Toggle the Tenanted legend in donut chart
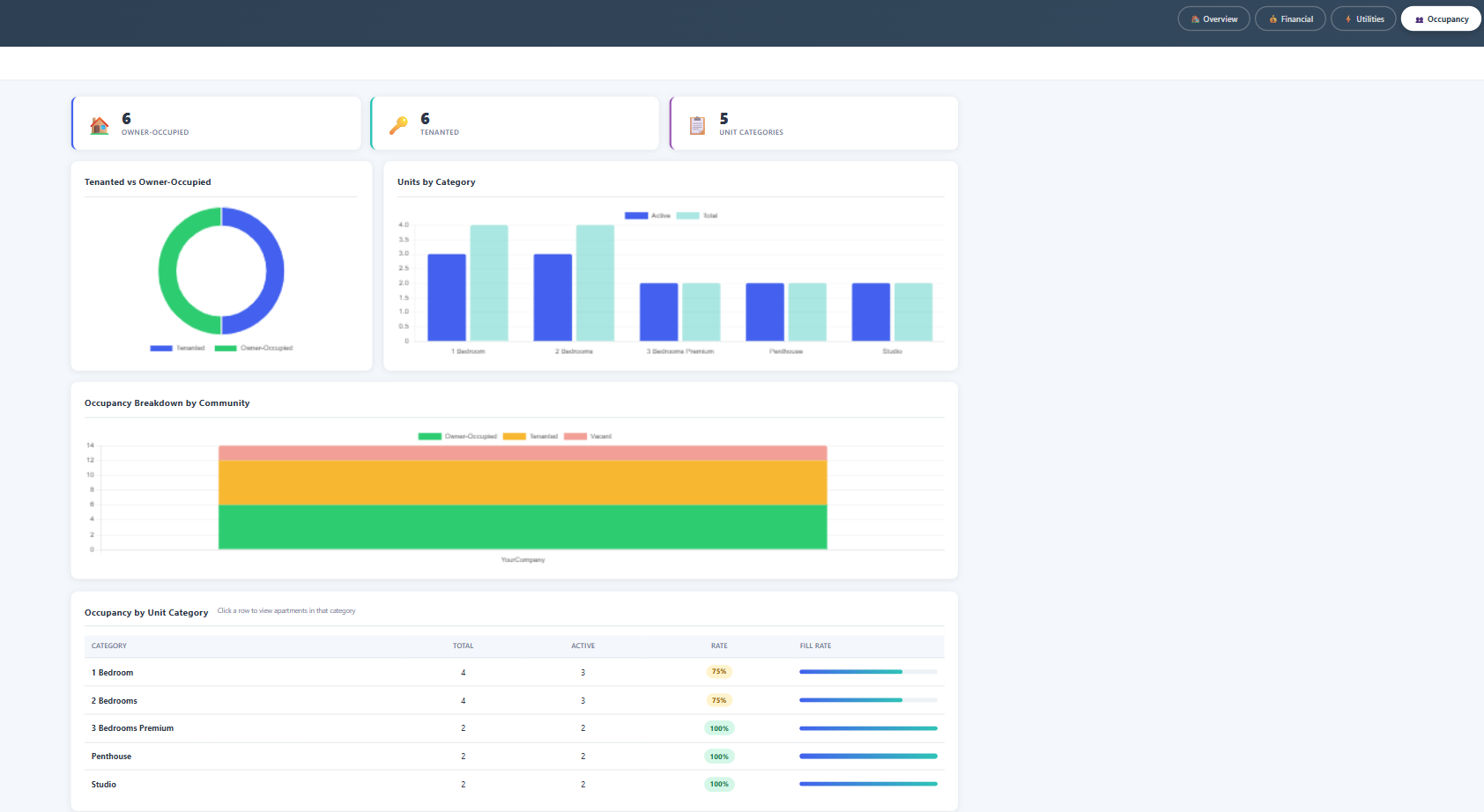 click(177, 348)
